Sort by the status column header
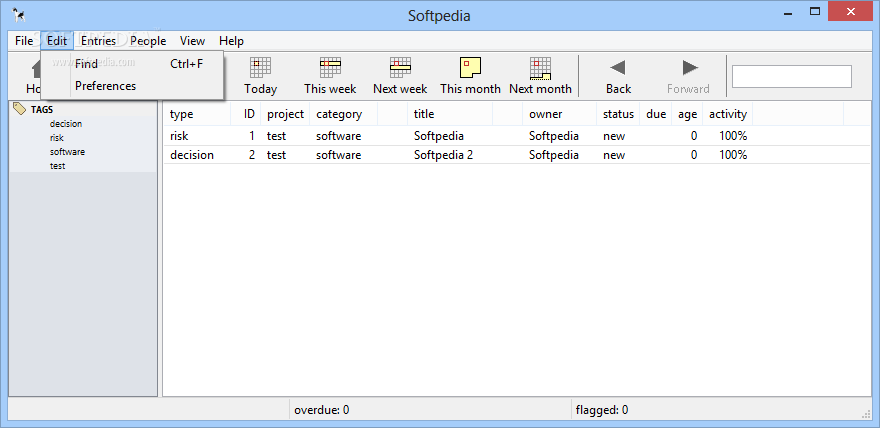Screen dimensions: 880x428 point(618,114)
